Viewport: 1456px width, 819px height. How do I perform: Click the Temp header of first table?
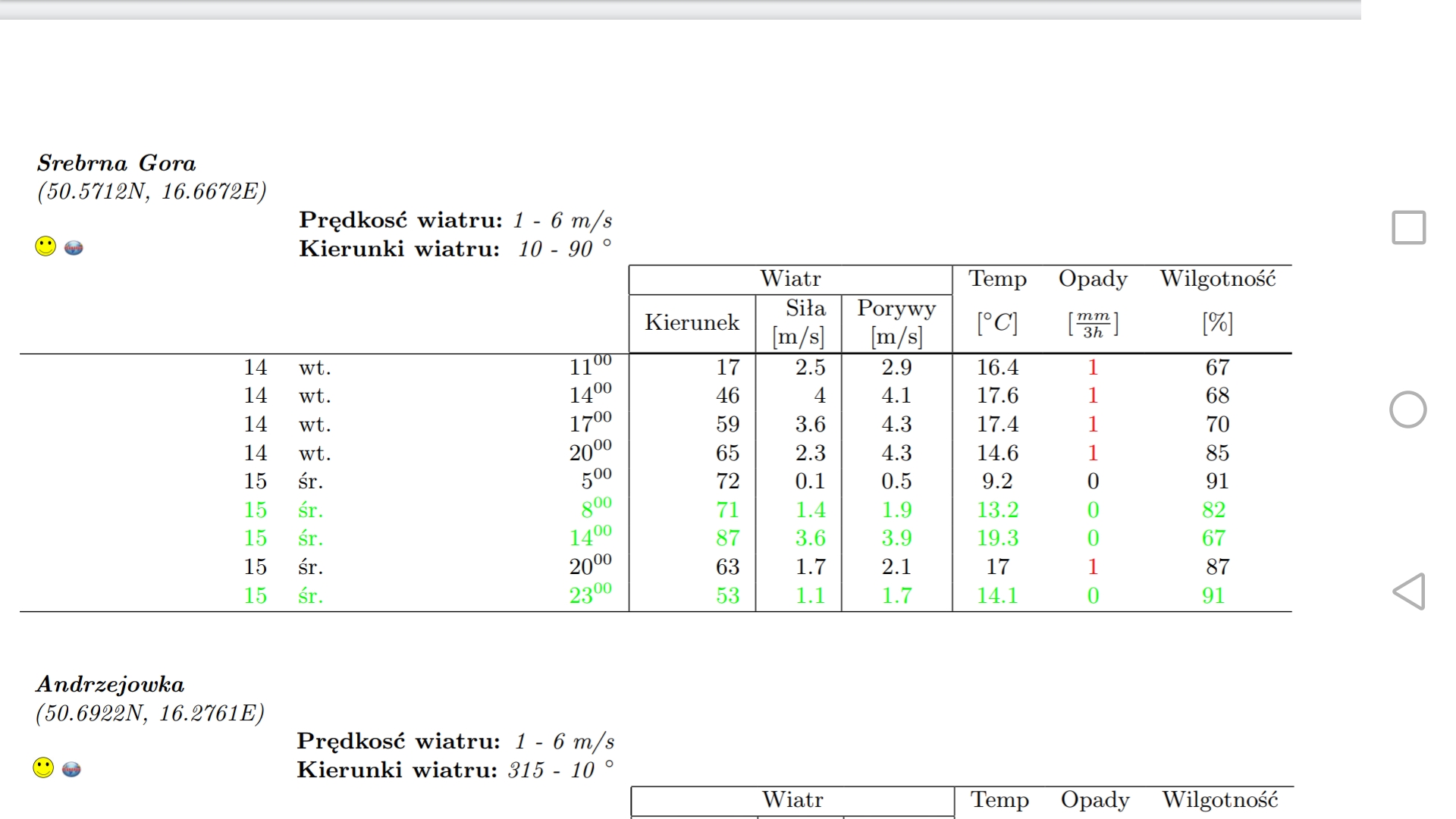997,279
